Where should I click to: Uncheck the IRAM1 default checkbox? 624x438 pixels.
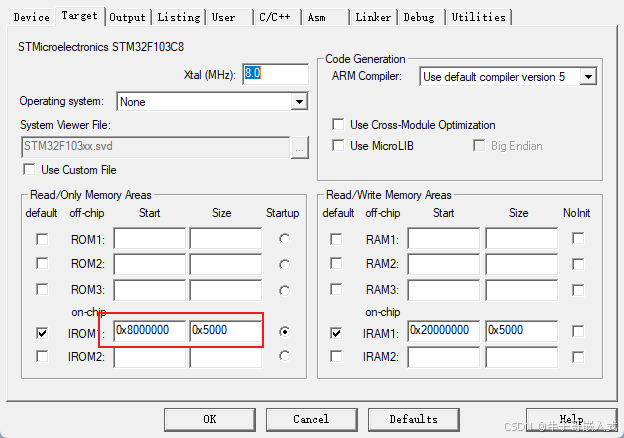[336, 333]
